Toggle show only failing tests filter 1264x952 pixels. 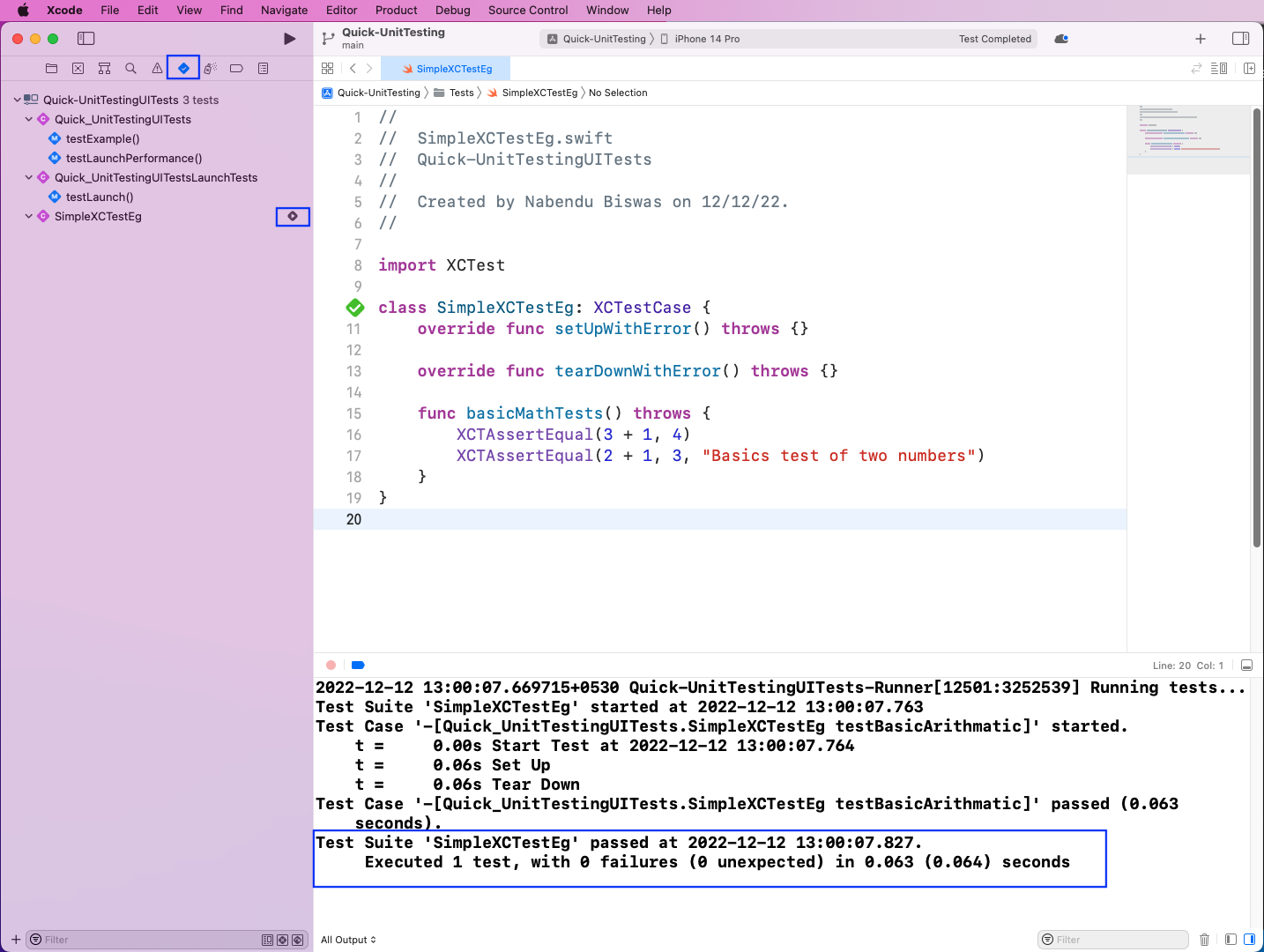click(282, 940)
